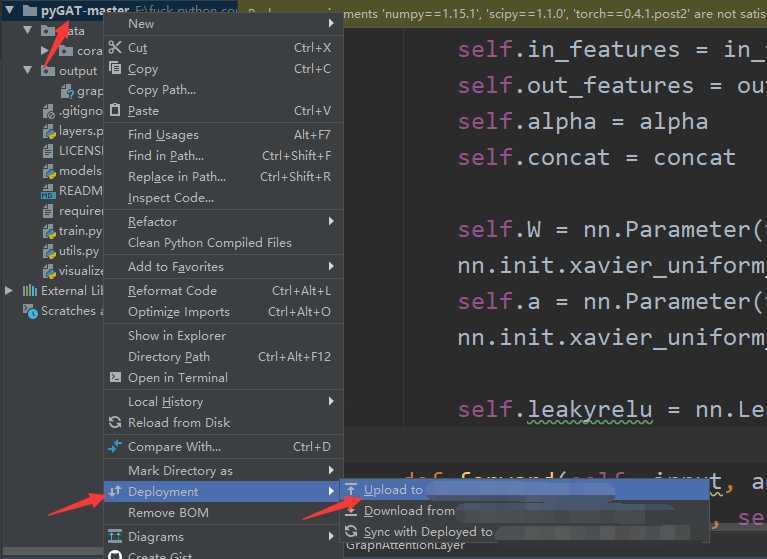The image size is (767, 559).
Task: Select Clean Python Compiled Files
Action: coord(210,243)
